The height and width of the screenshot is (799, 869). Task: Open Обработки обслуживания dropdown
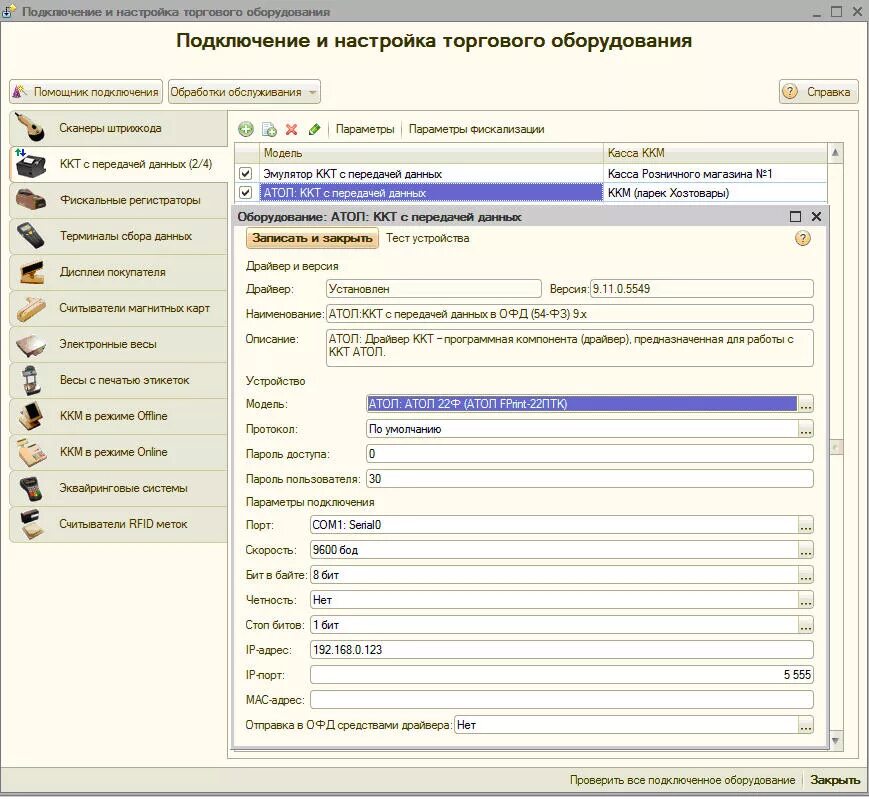click(244, 92)
